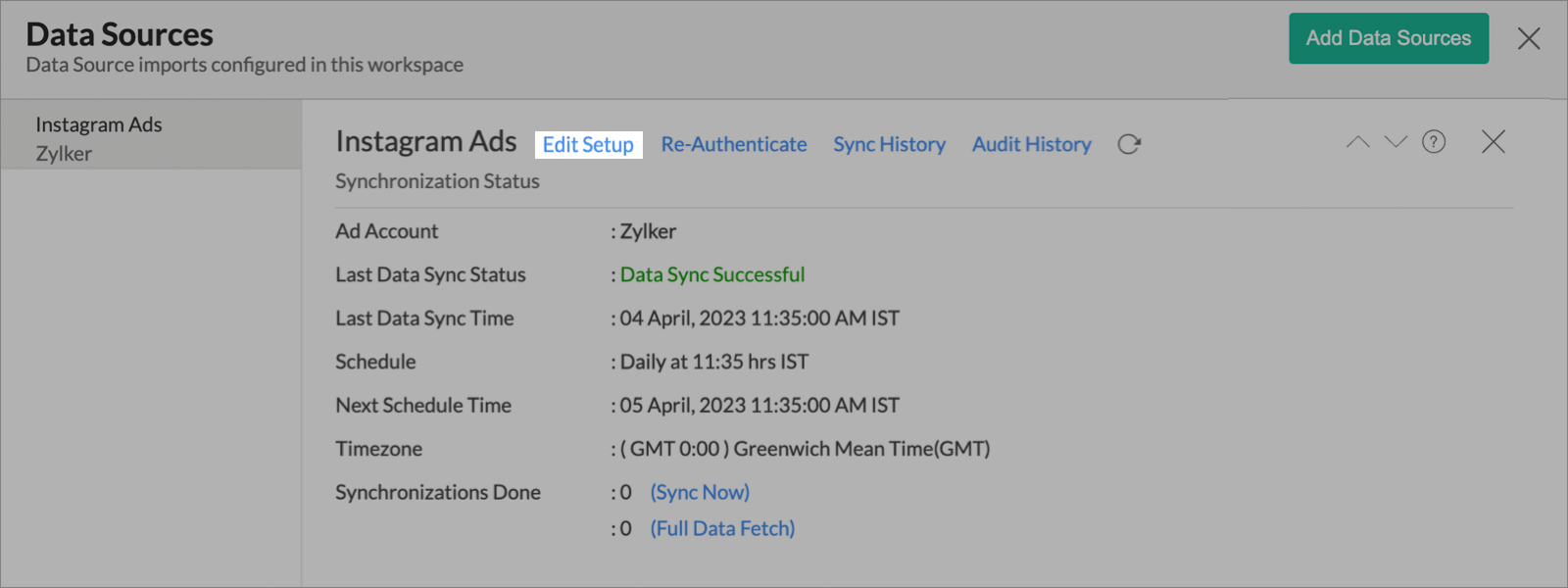Close the Instagram Ads details panel
The width and height of the screenshot is (1568, 588).
(x=1493, y=142)
